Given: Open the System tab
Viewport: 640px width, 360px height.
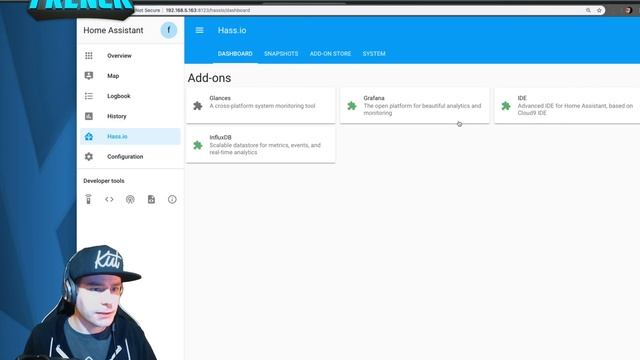Looking at the screenshot, I should point(374,53).
